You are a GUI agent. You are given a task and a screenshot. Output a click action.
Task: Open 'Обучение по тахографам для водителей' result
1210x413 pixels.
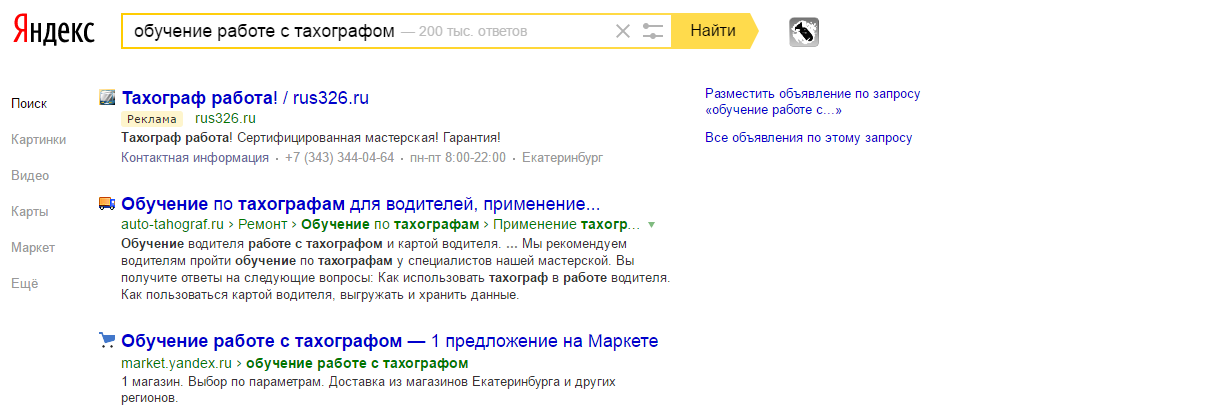(x=360, y=203)
